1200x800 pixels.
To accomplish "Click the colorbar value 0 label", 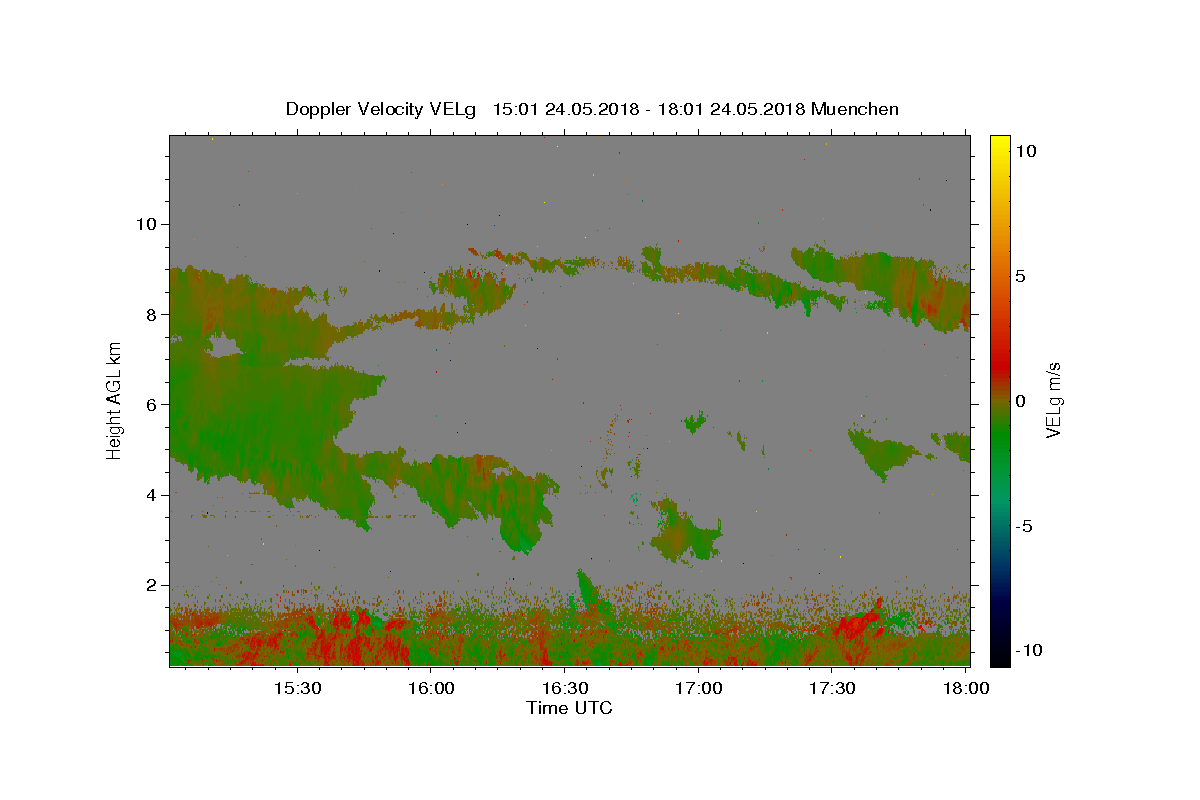I will (1020, 401).
